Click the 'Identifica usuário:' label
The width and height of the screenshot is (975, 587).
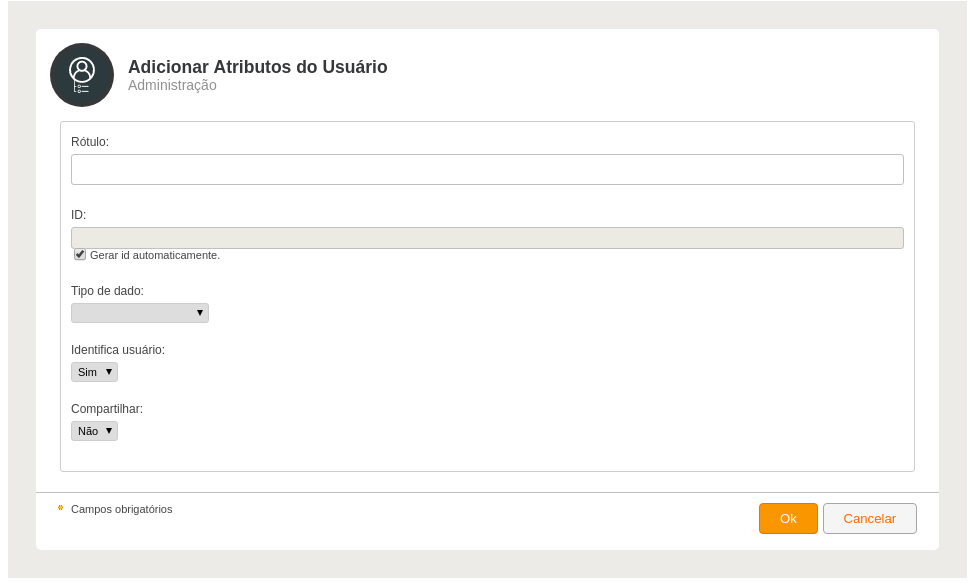click(x=118, y=350)
